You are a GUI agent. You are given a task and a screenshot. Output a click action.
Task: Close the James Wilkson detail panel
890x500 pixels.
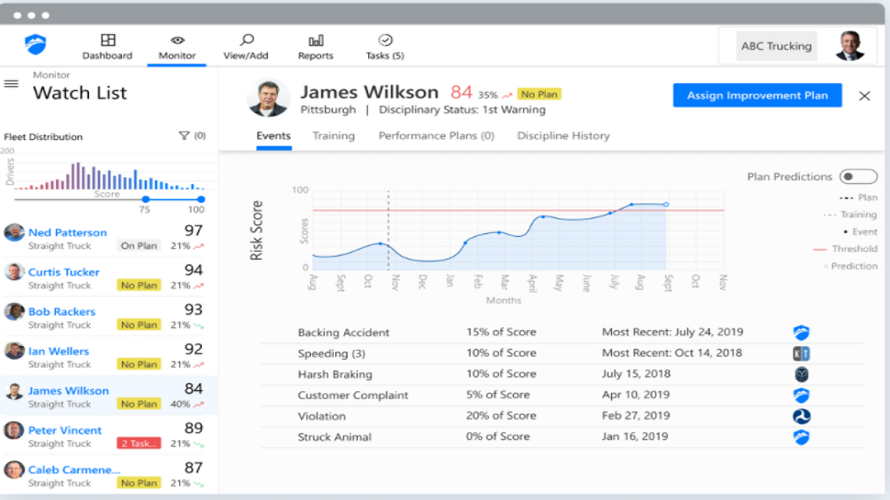pos(864,96)
